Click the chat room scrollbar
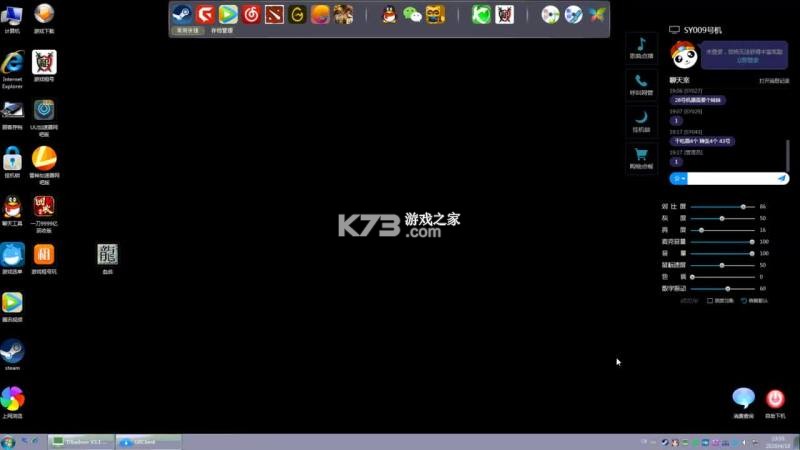Image resolution: width=800 pixels, height=450 pixels. pyautogui.click(x=788, y=156)
